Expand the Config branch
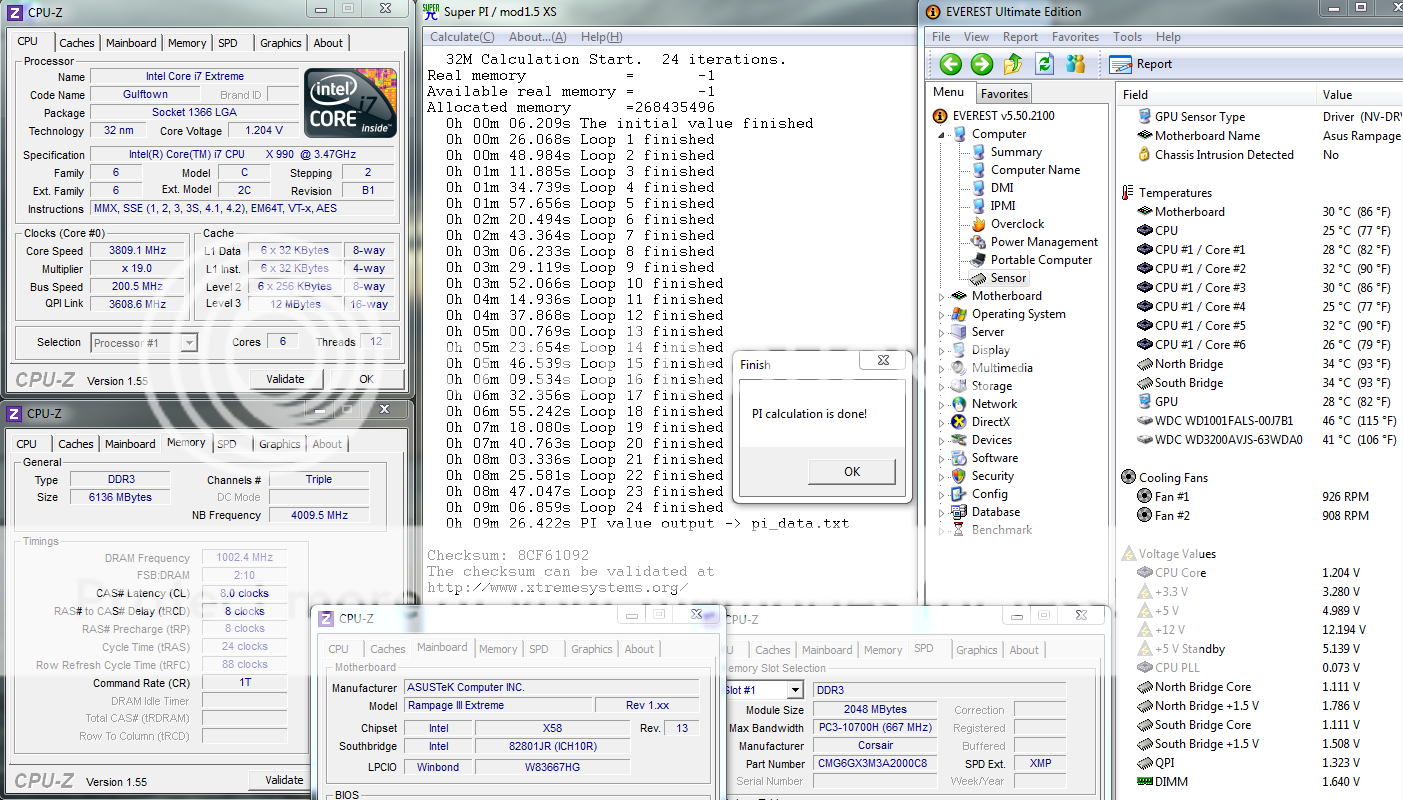Screen dimensions: 1403x800 click(x=942, y=495)
